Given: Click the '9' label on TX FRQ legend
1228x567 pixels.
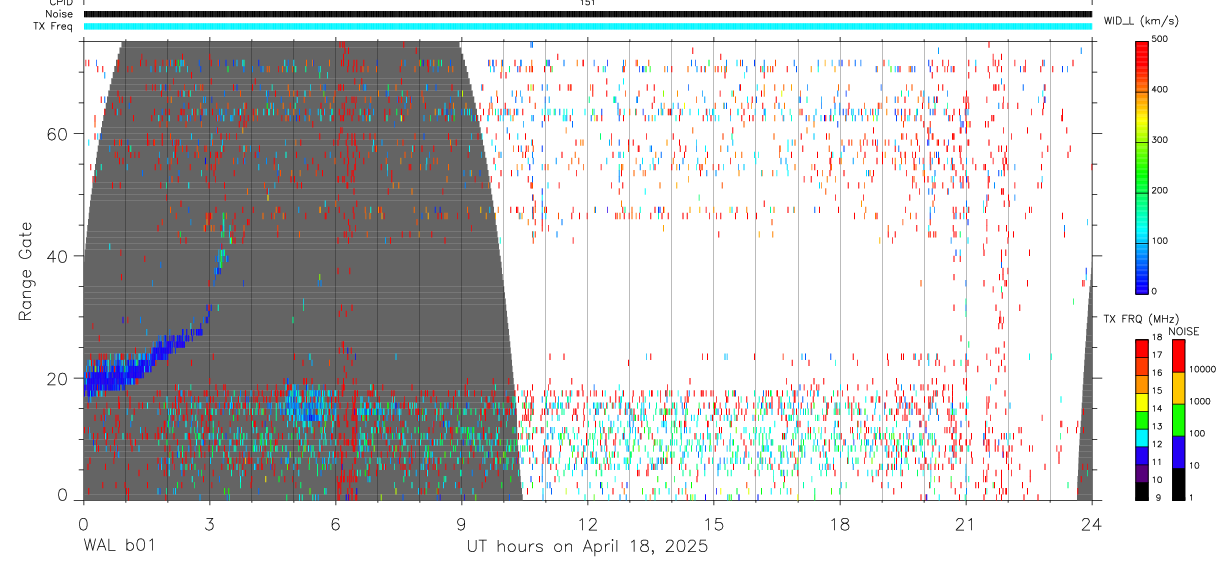Looking at the screenshot, I should click(x=1157, y=497).
